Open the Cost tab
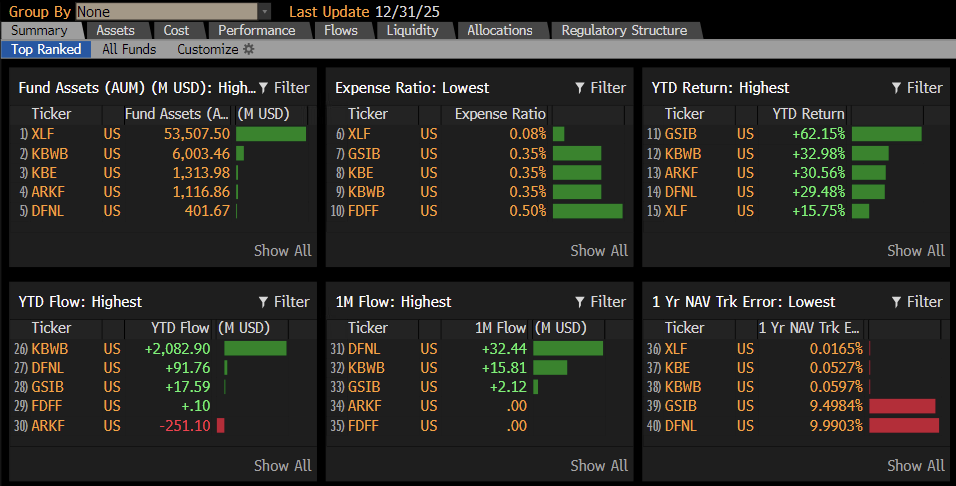This screenshot has width=956, height=486. point(176,30)
